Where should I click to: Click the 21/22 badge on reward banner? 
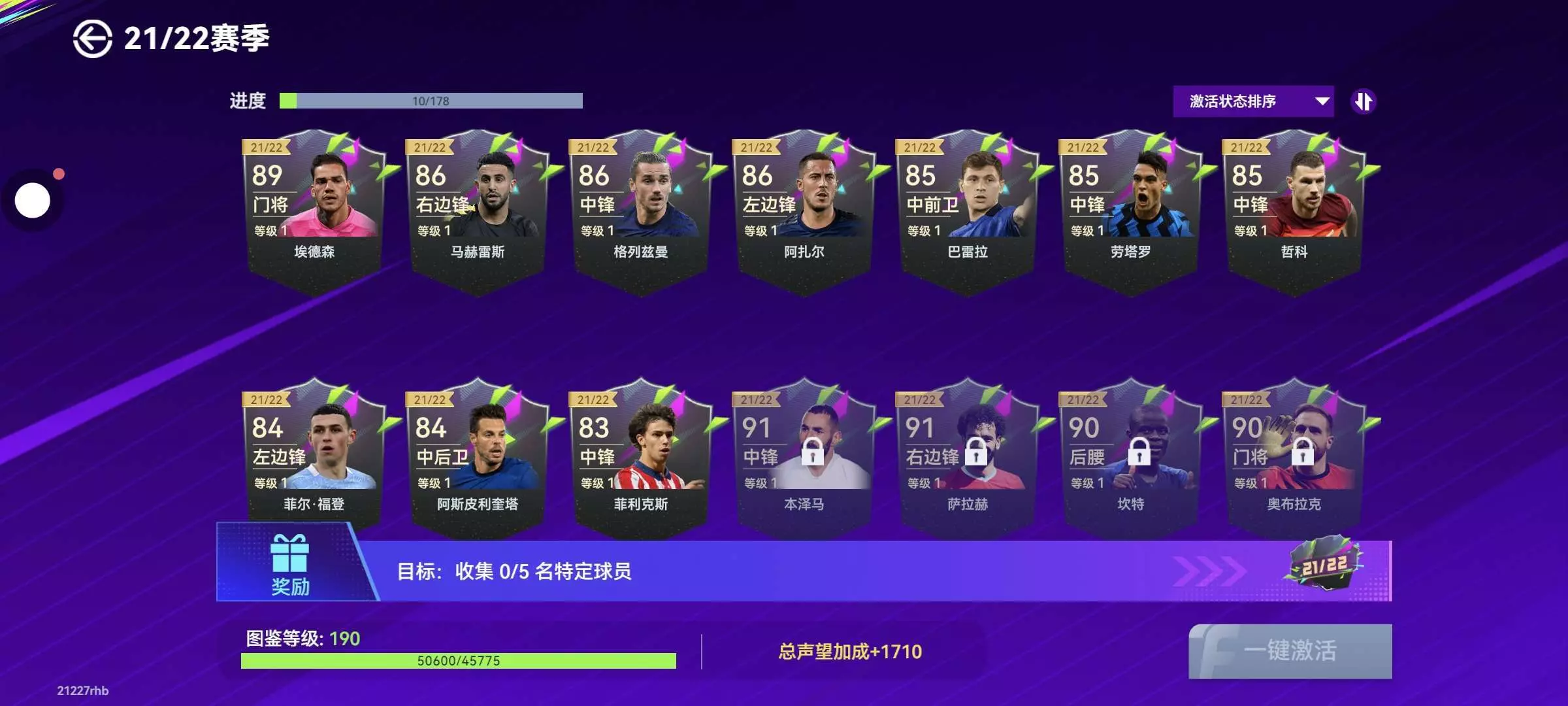pos(1324,565)
